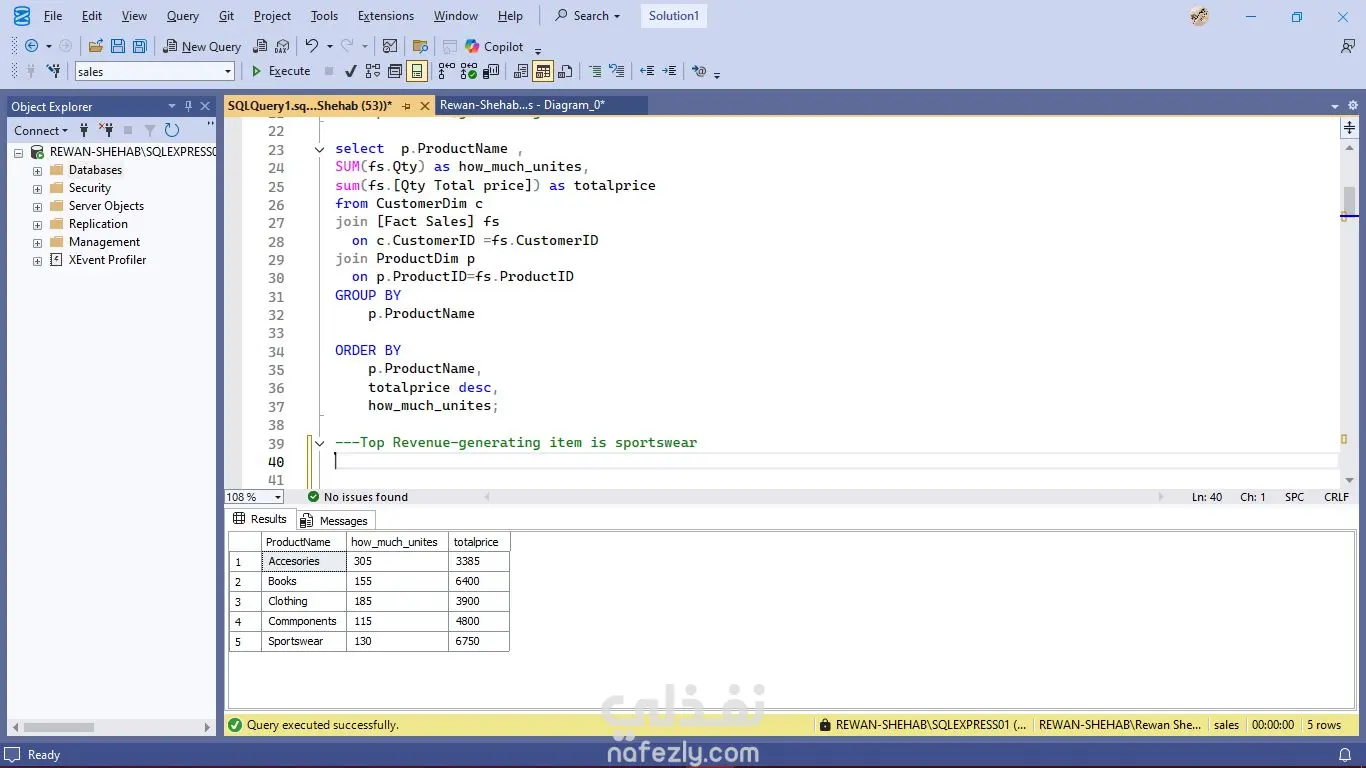Click the Display Estimated Execution Plan icon
This screenshot has width=1366, height=768.
click(373, 71)
